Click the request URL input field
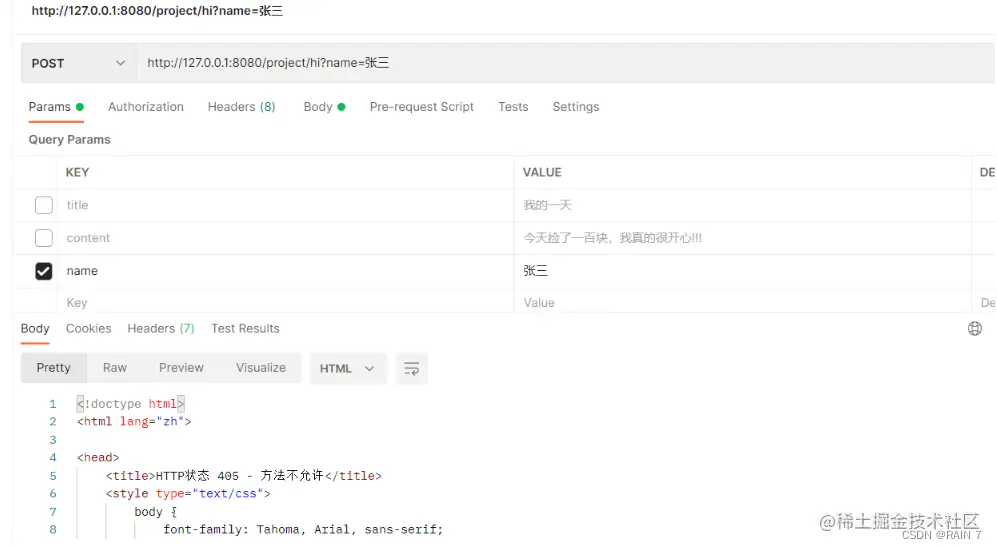997x549 pixels. coord(566,63)
